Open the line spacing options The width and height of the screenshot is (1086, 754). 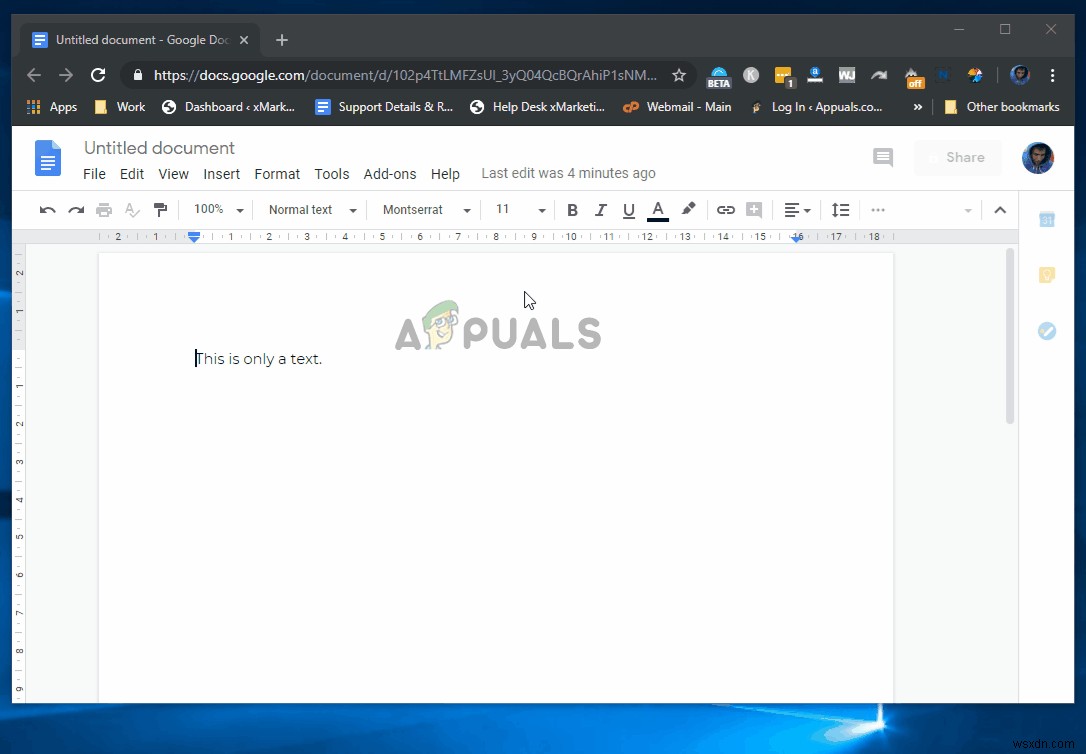click(840, 210)
